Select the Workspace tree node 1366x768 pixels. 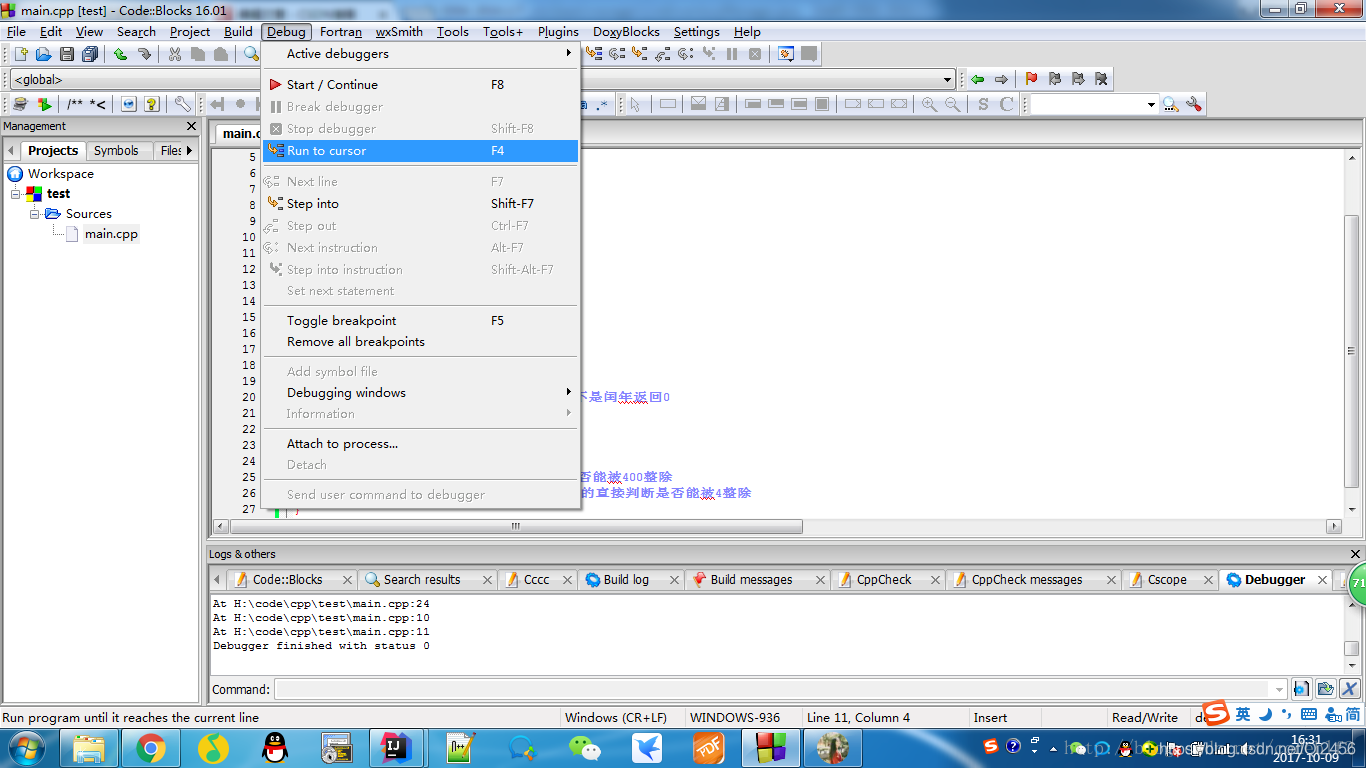(60, 174)
